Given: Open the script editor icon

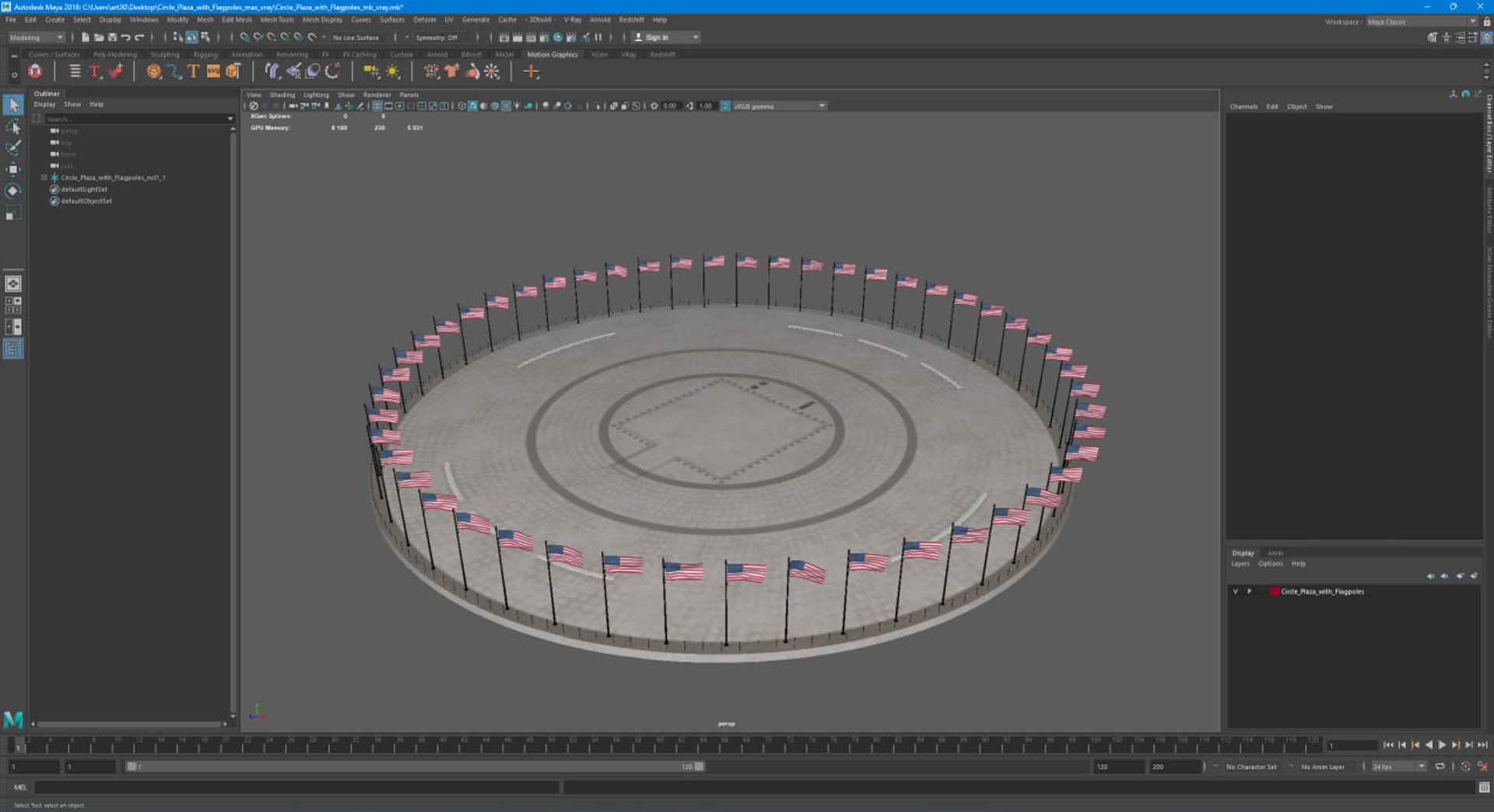Looking at the screenshot, I should [1485, 788].
